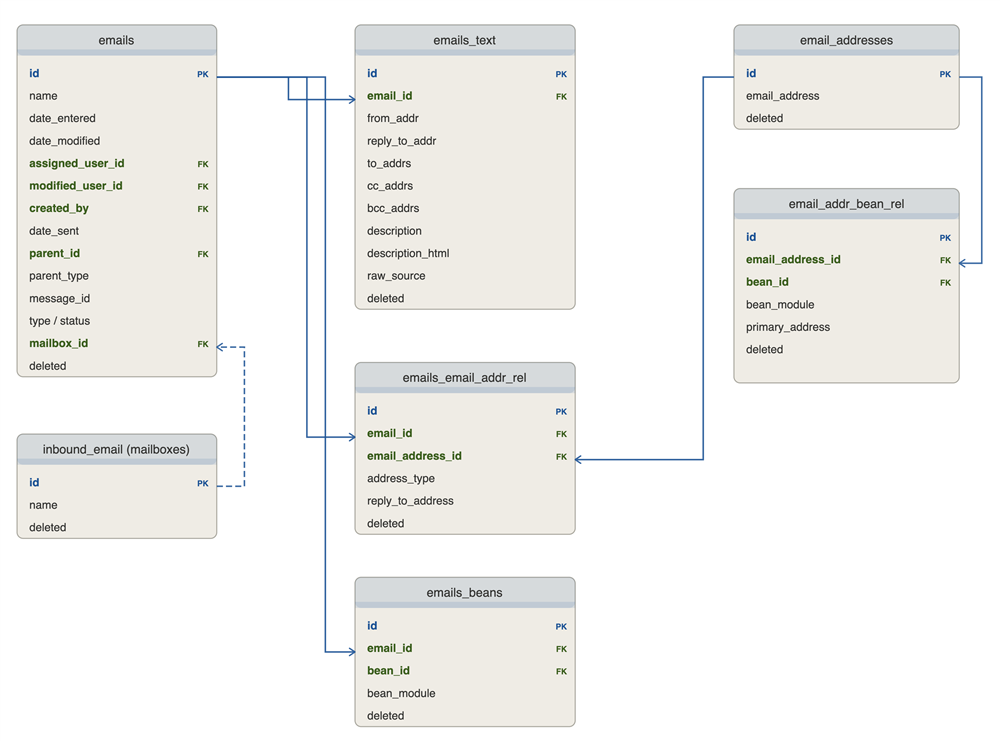Select the inbound_email (mailboxes) table header

click(116, 449)
